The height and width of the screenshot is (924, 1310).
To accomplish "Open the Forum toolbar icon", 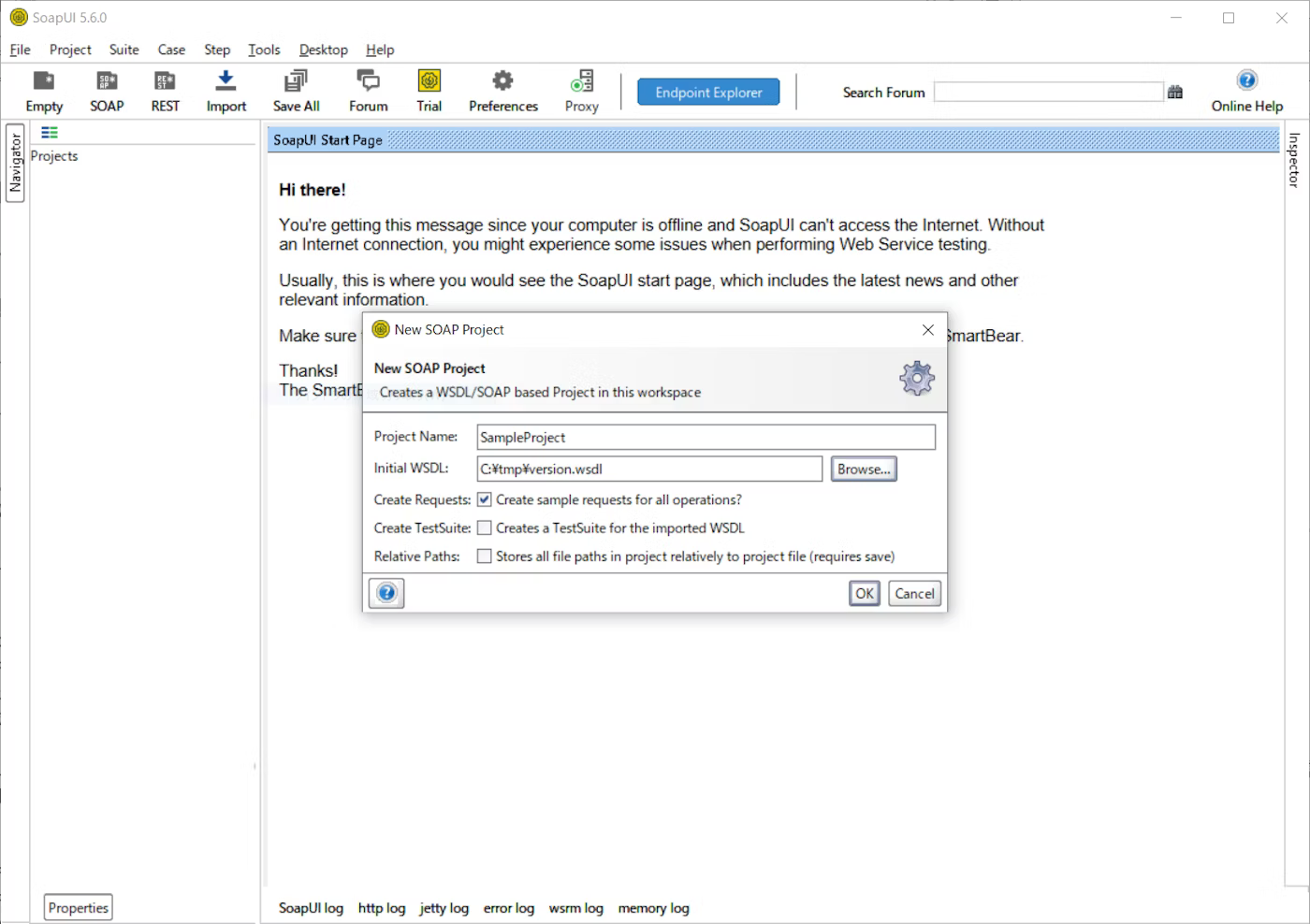I will tap(368, 82).
